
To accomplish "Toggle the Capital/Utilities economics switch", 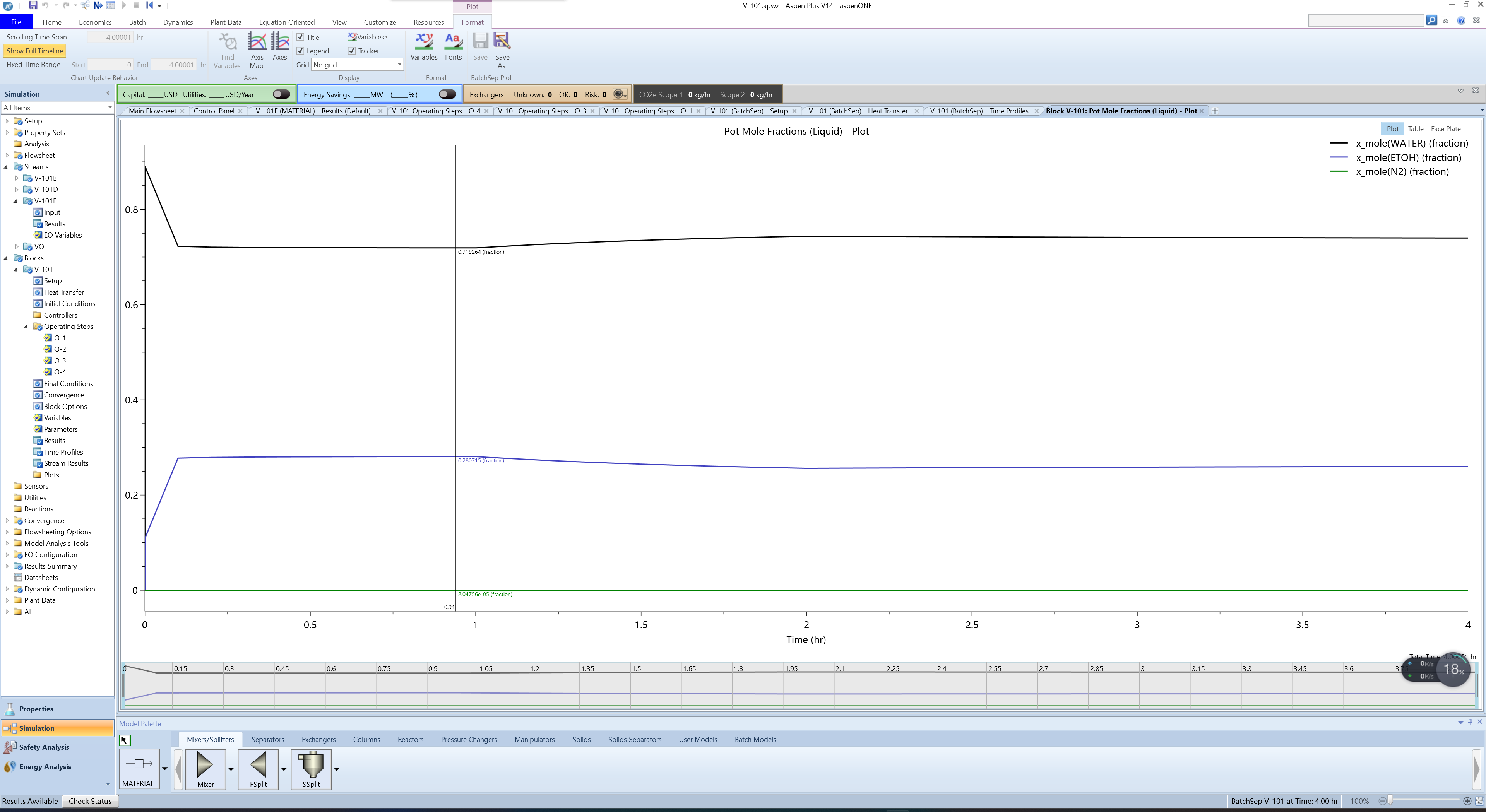I will [x=281, y=94].
